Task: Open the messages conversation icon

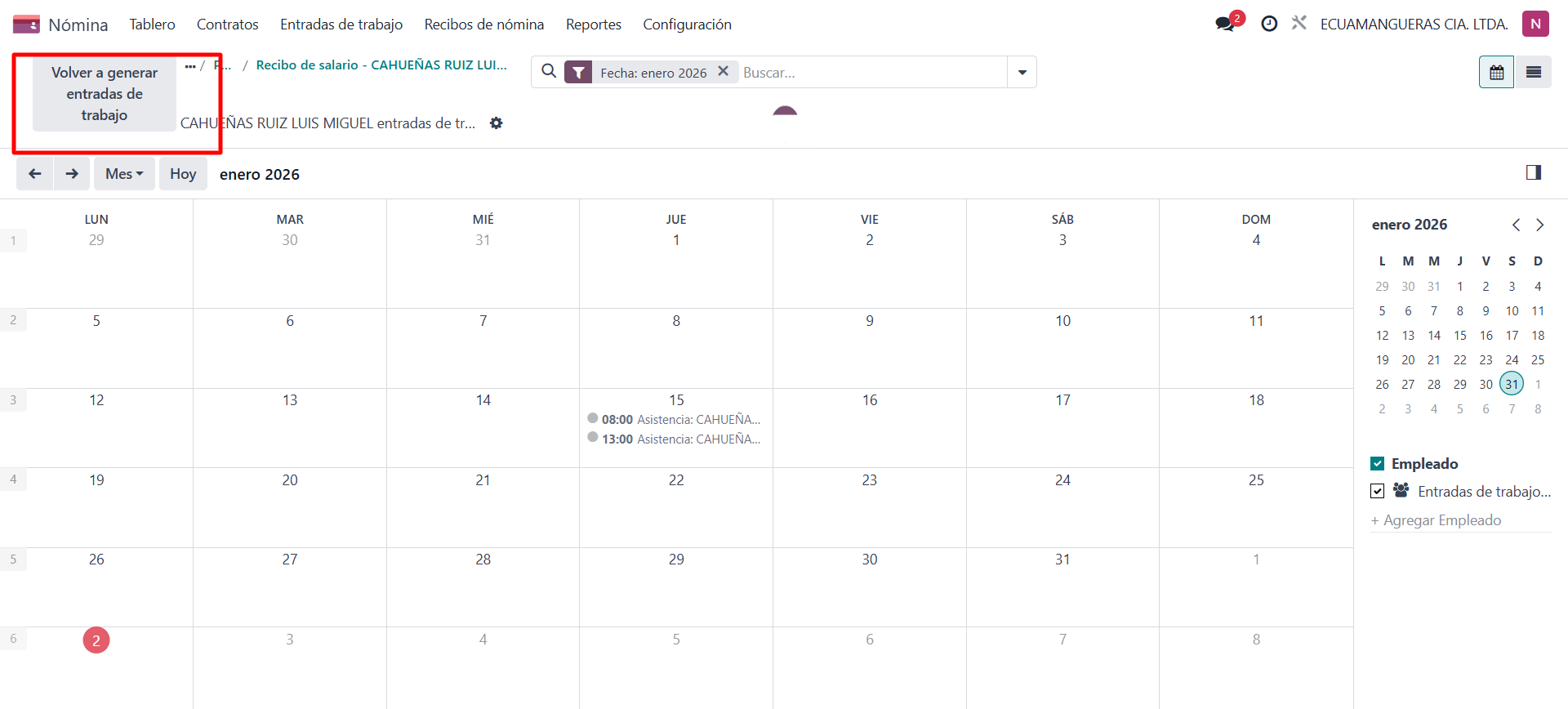Action: coord(1225,24)
